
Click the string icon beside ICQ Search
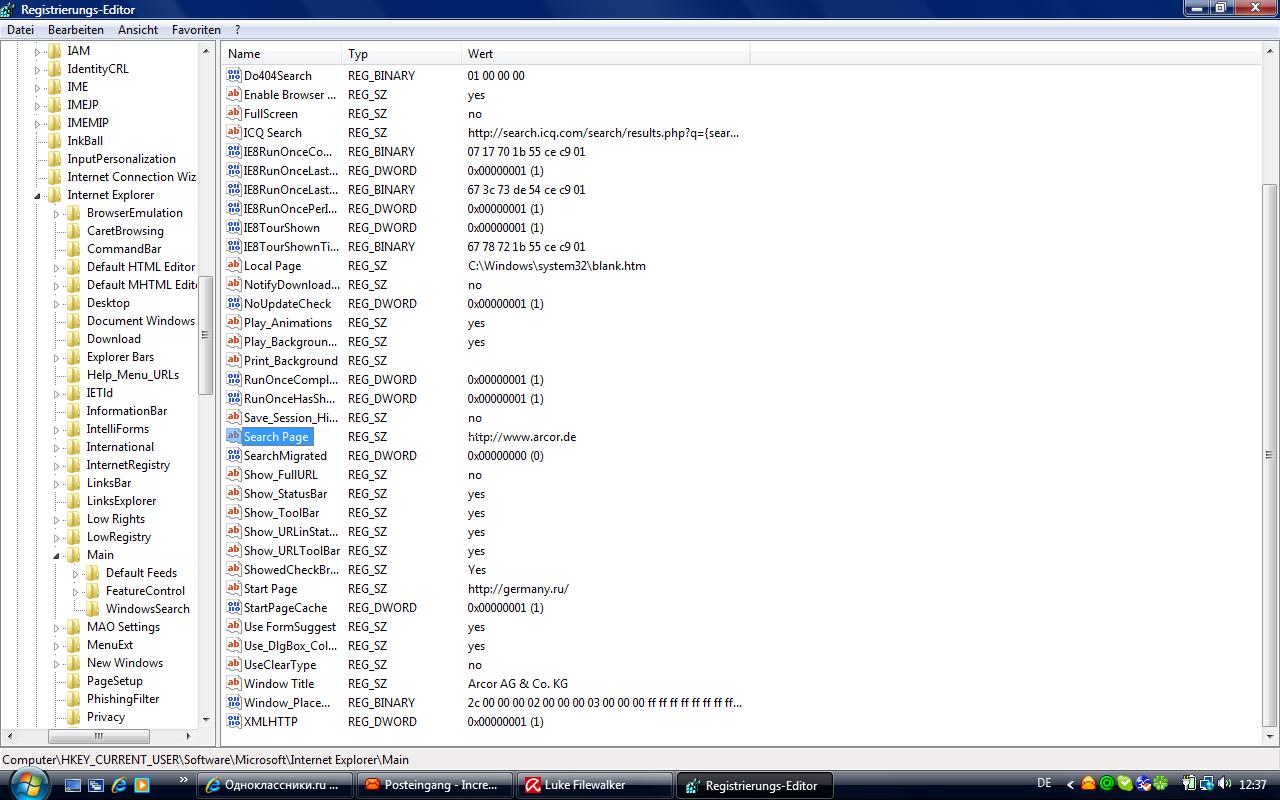click(x=234, y=133)
